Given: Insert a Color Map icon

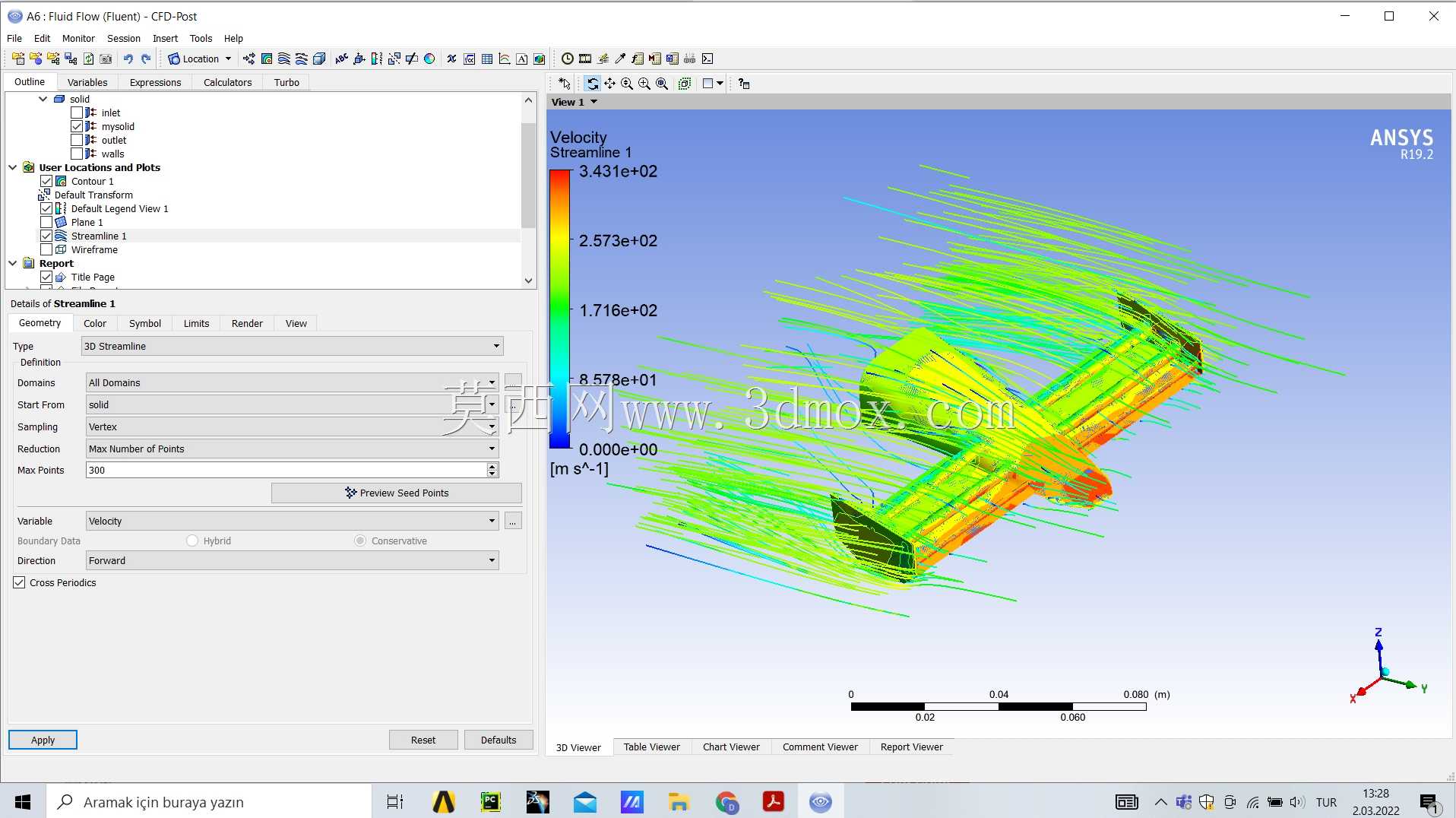Looking at the screenshot, I should tap(429, 59).
